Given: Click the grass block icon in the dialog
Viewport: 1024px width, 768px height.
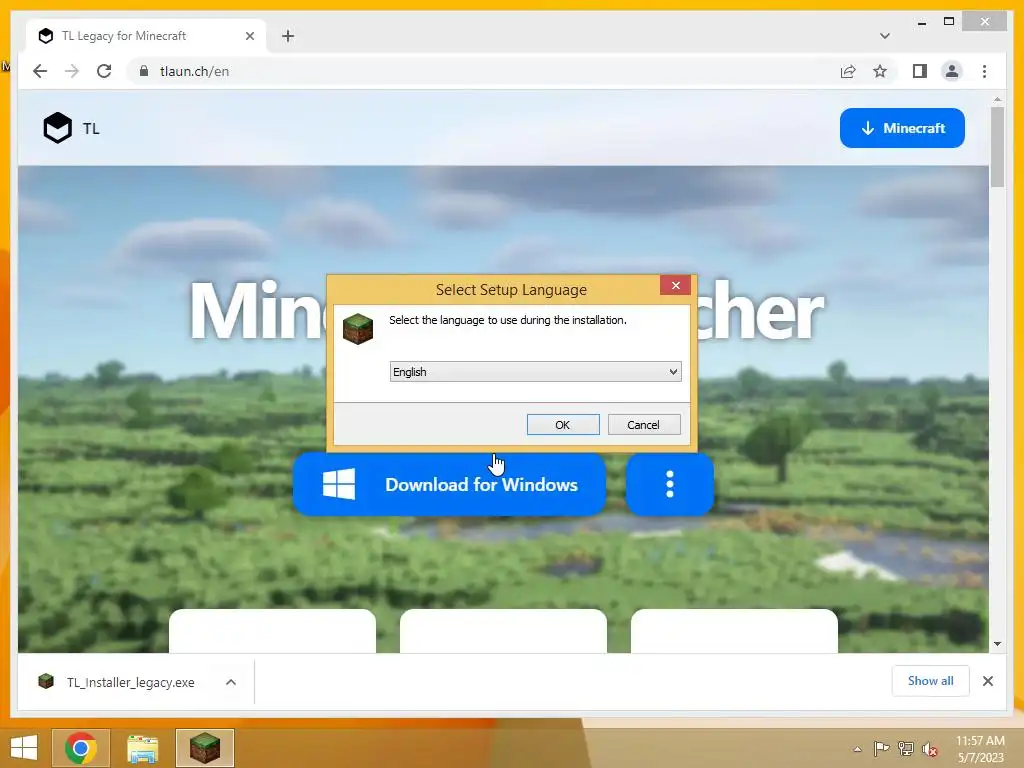Looking at the screenshot, I should (x=358, y=328).
